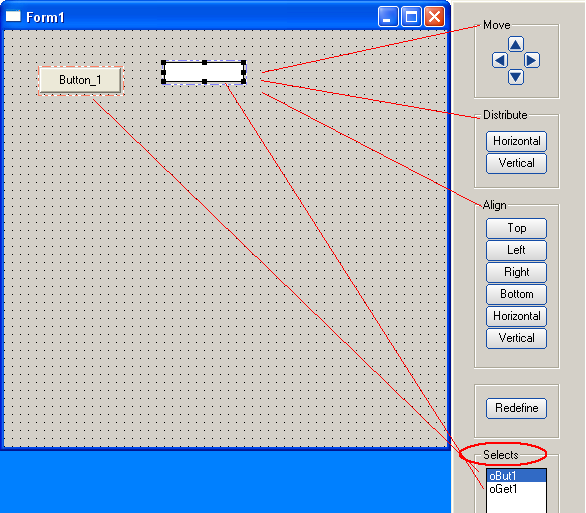The height and width of the screenshot is (513, 586).
Task: Click the Form1 window title icon
Action: 13,16
